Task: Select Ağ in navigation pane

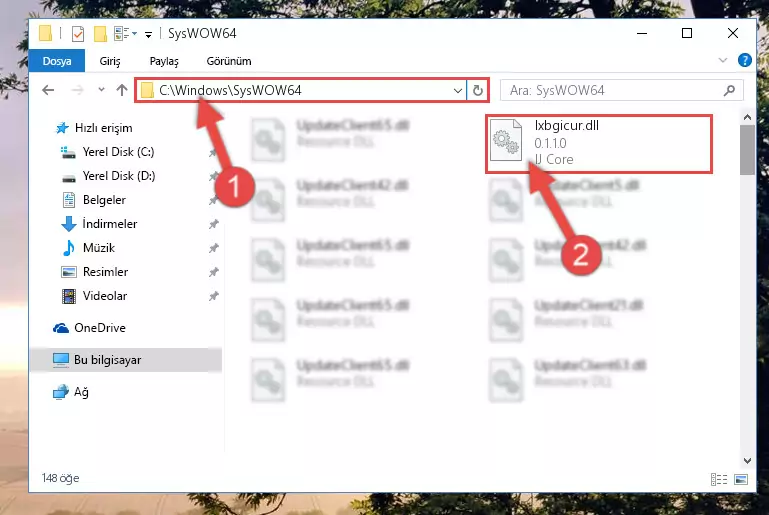Action: click(x=71, y=392)
